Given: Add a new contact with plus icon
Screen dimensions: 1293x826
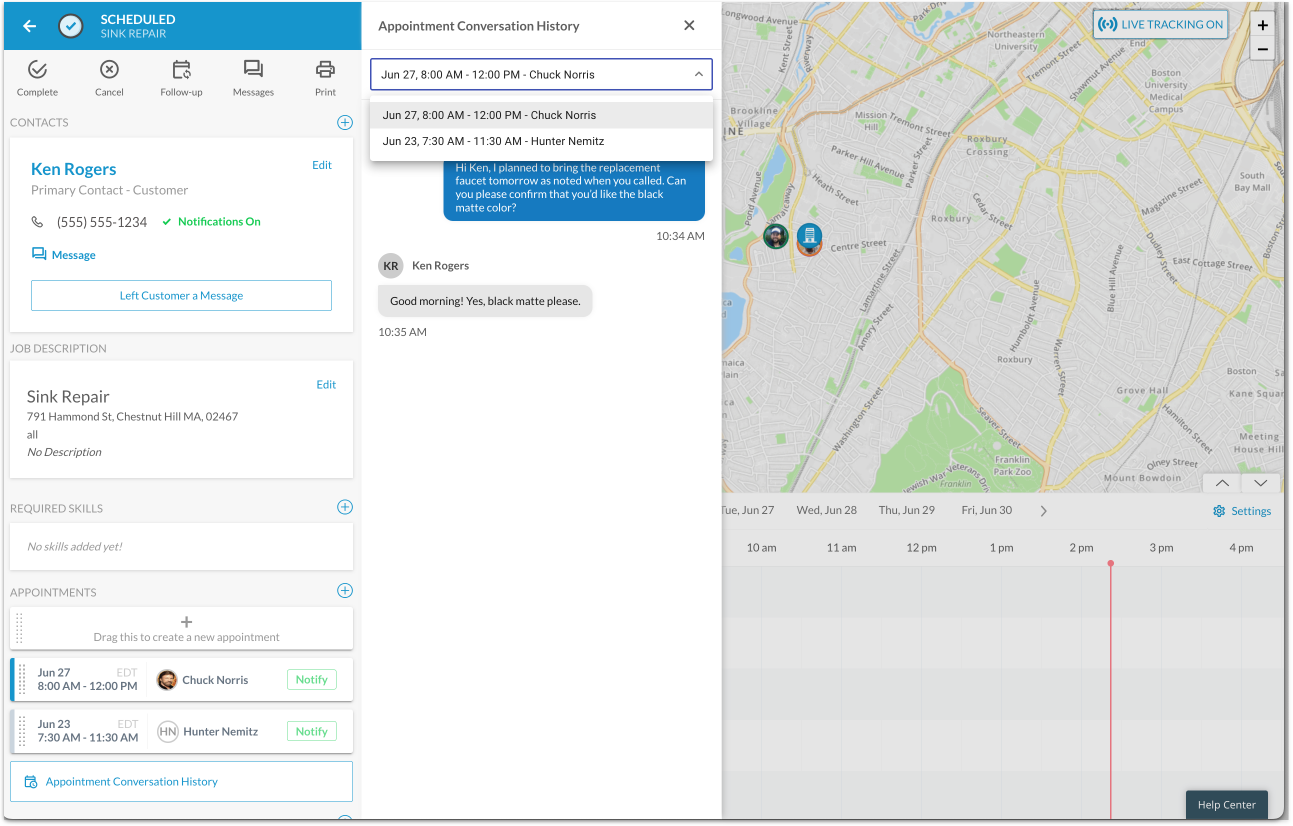Looking at the screenshot, I should [x=345, y=123].
